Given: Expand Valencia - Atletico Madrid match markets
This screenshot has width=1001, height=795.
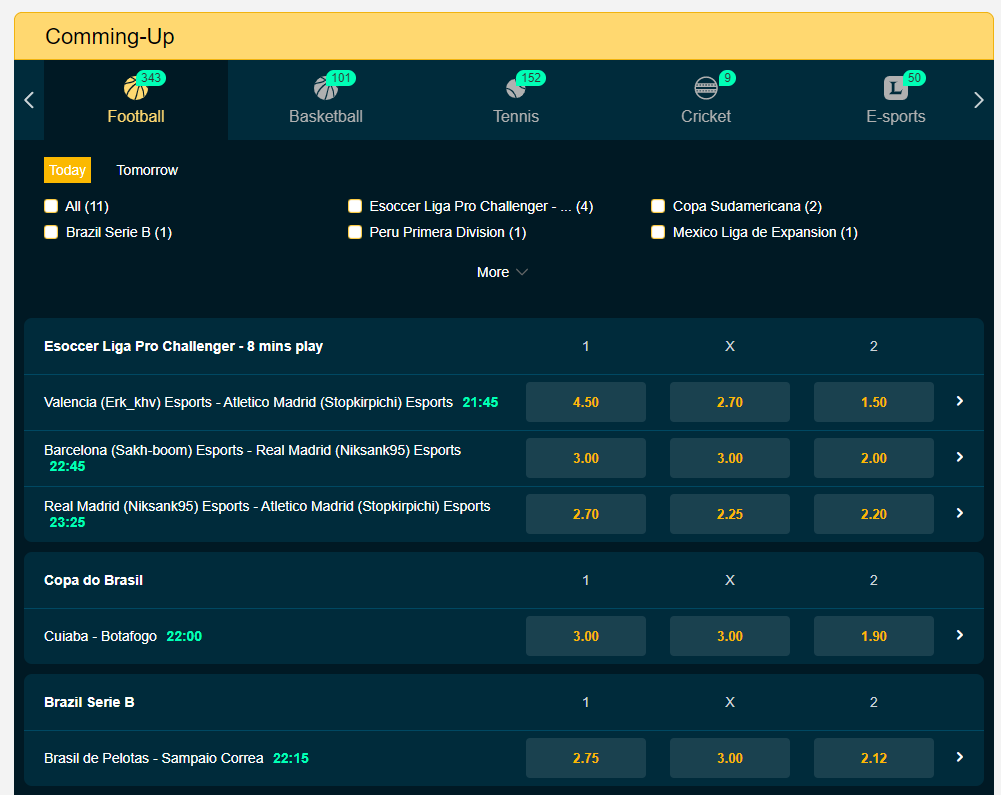Looking at the screenshot, I should pos(960,401).
